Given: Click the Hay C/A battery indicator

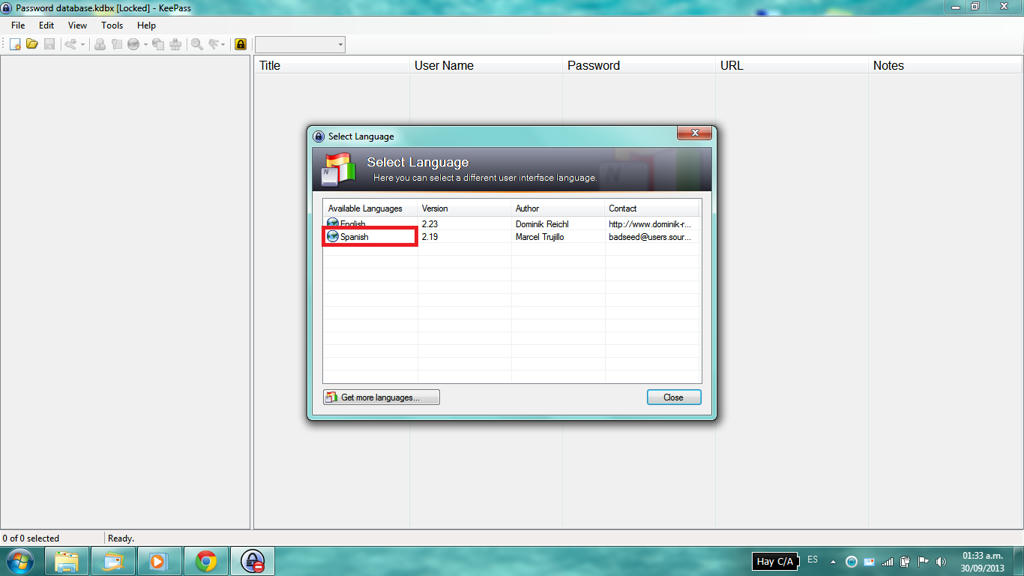Looking at the screenshot, I should 775,561.
